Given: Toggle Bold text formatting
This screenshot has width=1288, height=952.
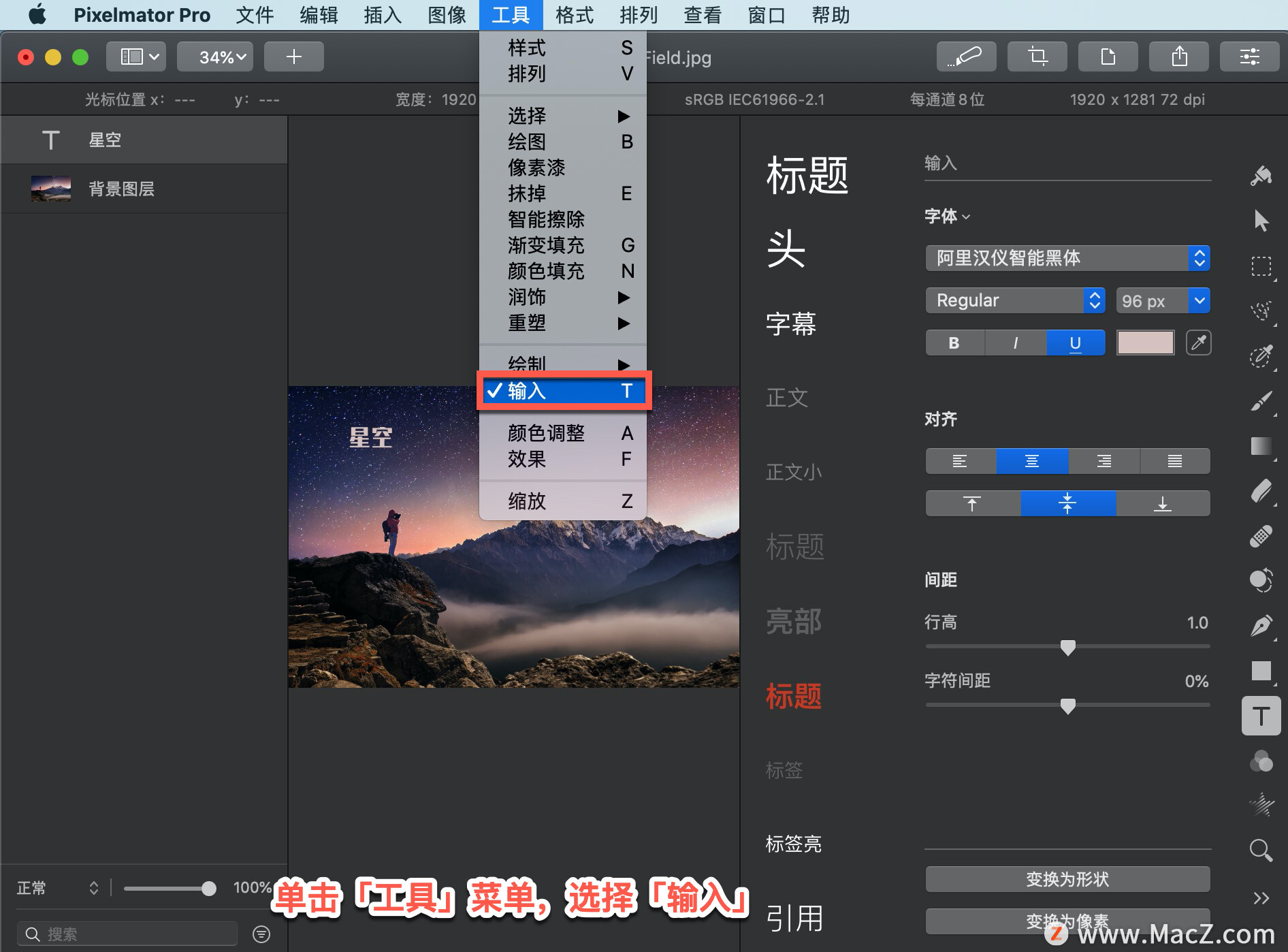Looking at the screenshot, I should 954,343.
